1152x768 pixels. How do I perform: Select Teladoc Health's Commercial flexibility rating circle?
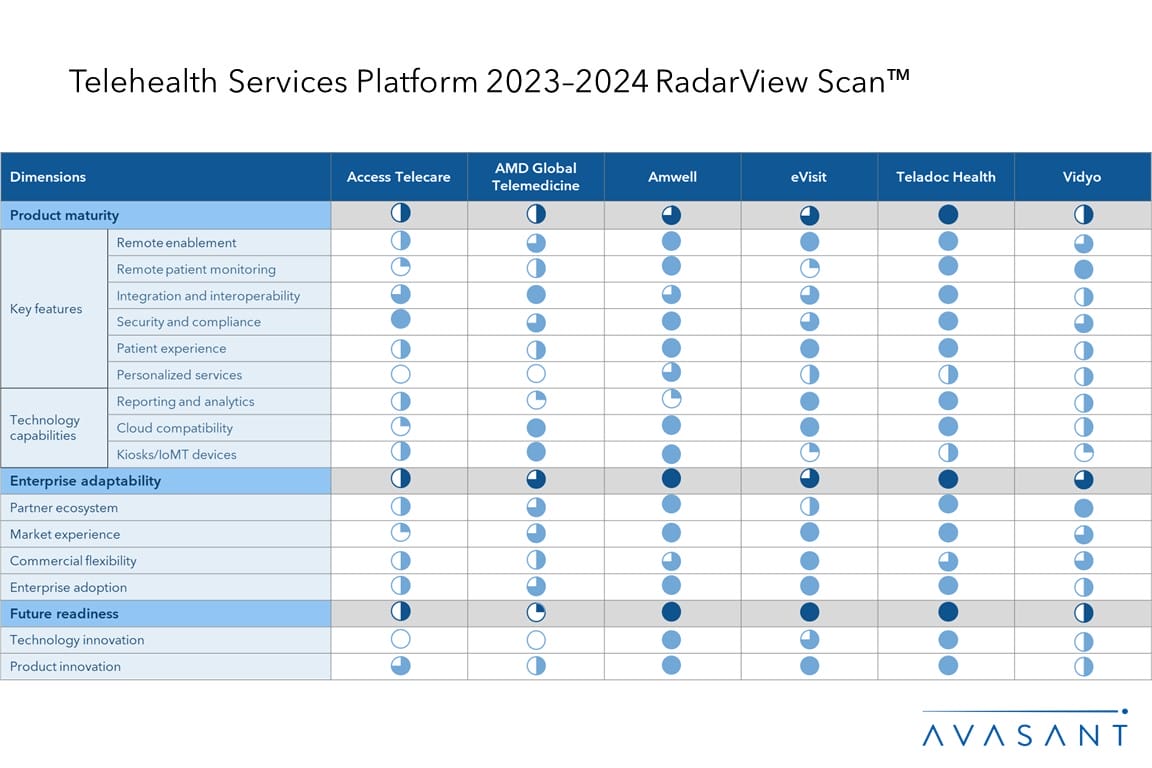coord(947,560)
